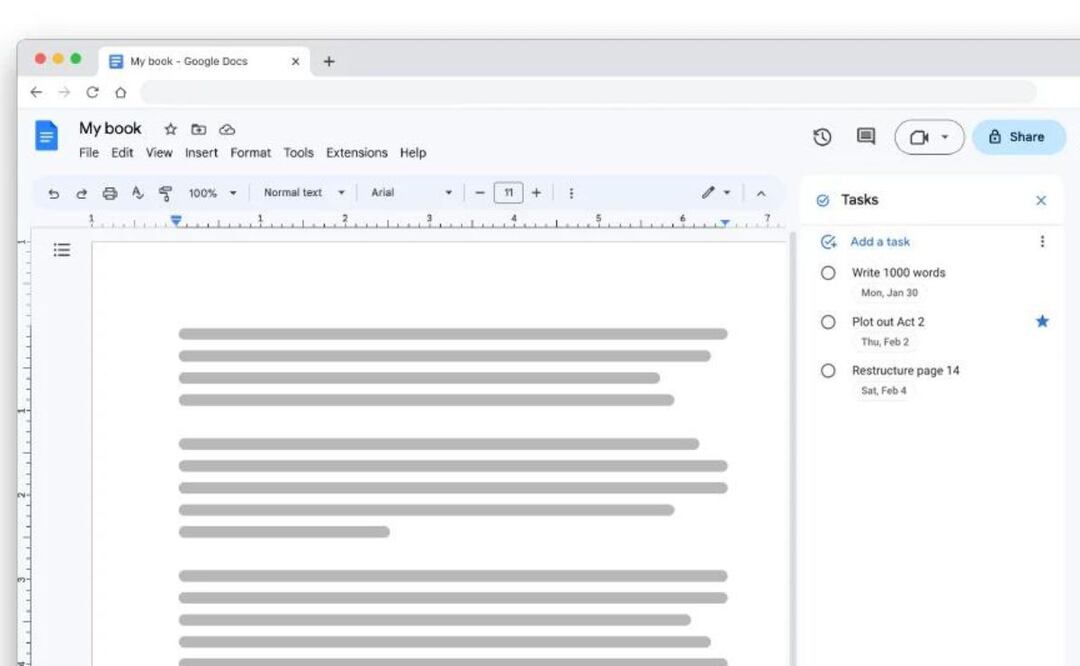Unstar the 'Plot out Act 2' task
1080x666 pixels.
point(1042,321)
